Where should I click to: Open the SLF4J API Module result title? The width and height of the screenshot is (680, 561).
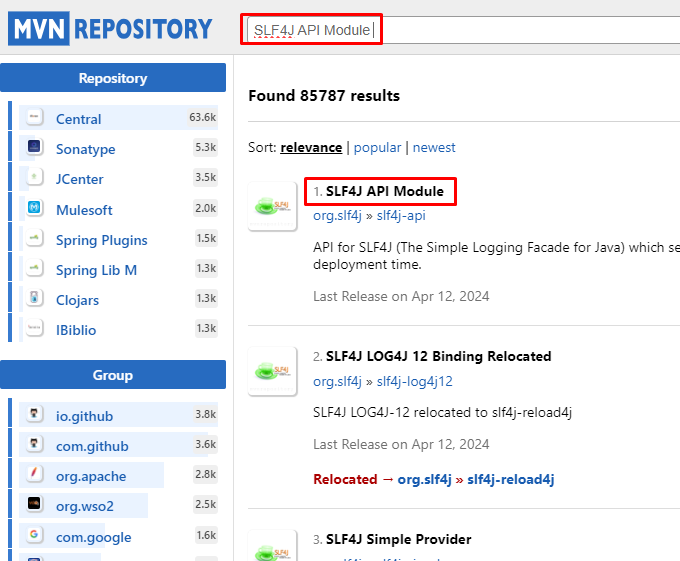click(x=385, y=191)
